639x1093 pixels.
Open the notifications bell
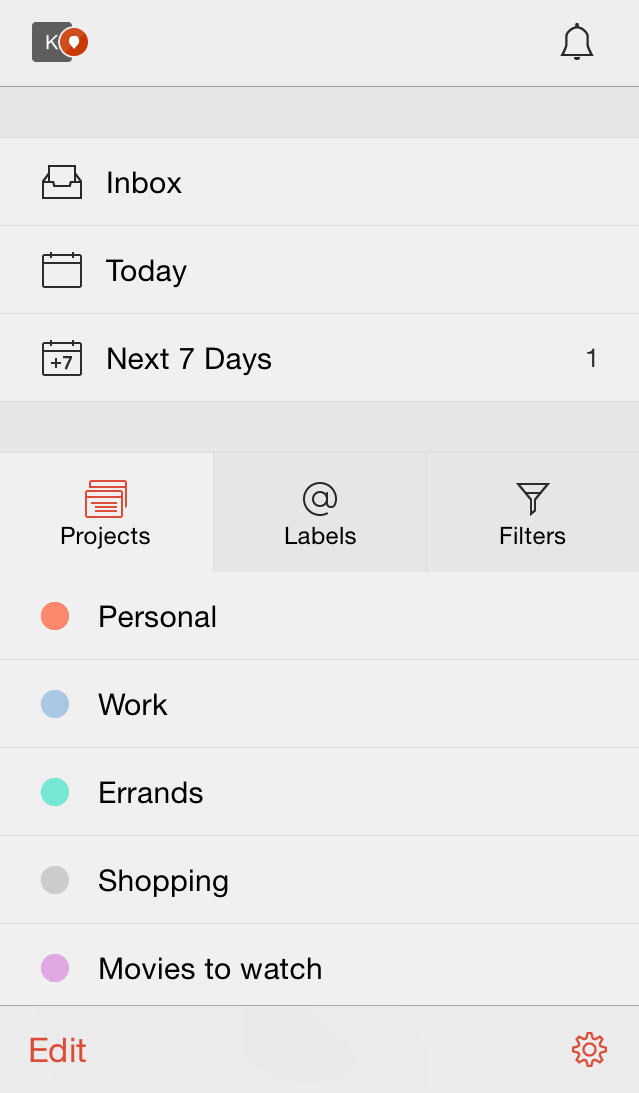click(577, 43)
